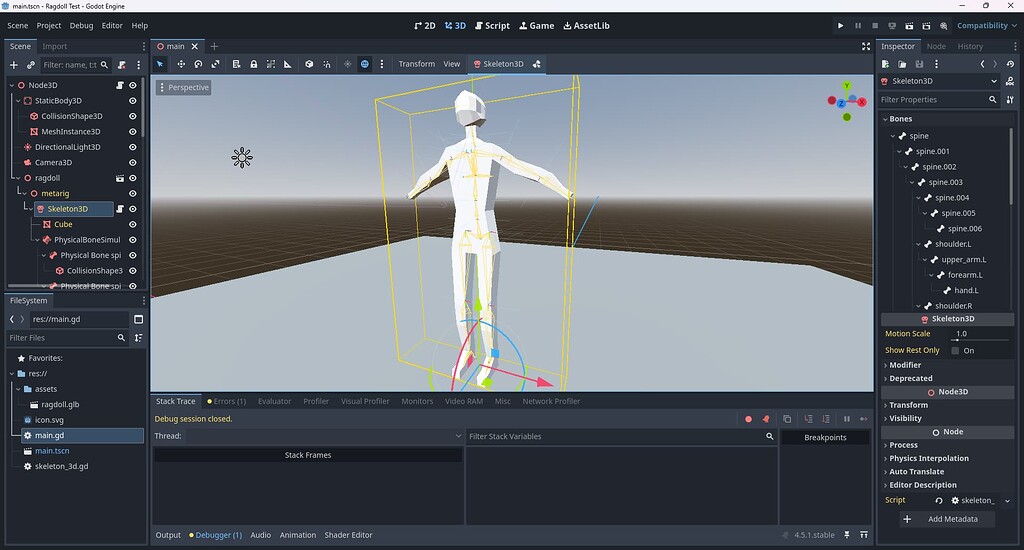This screenshot has height=550, width=1024.
Task: Open the Transform viewport menu button
Action: (417, 64)
